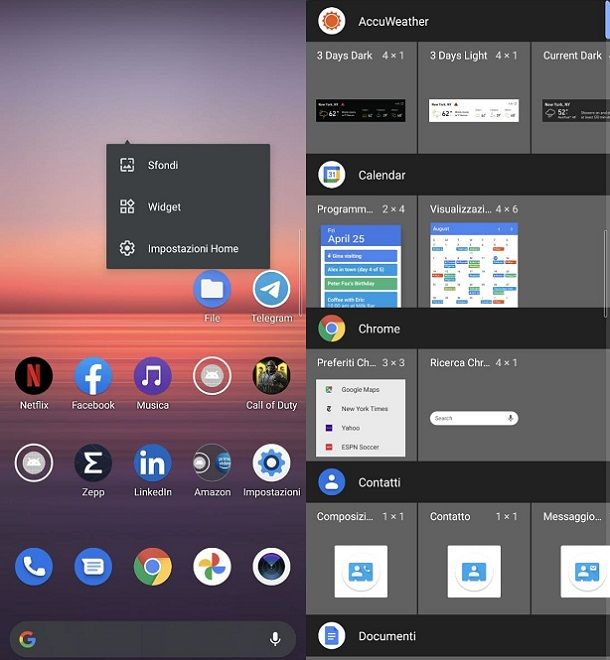Select the 3 Days Dark weather widget

pos(361,98)
